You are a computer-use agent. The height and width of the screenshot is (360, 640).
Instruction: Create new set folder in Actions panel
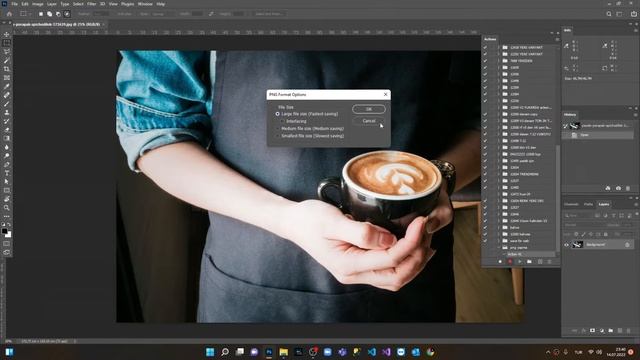529,262
